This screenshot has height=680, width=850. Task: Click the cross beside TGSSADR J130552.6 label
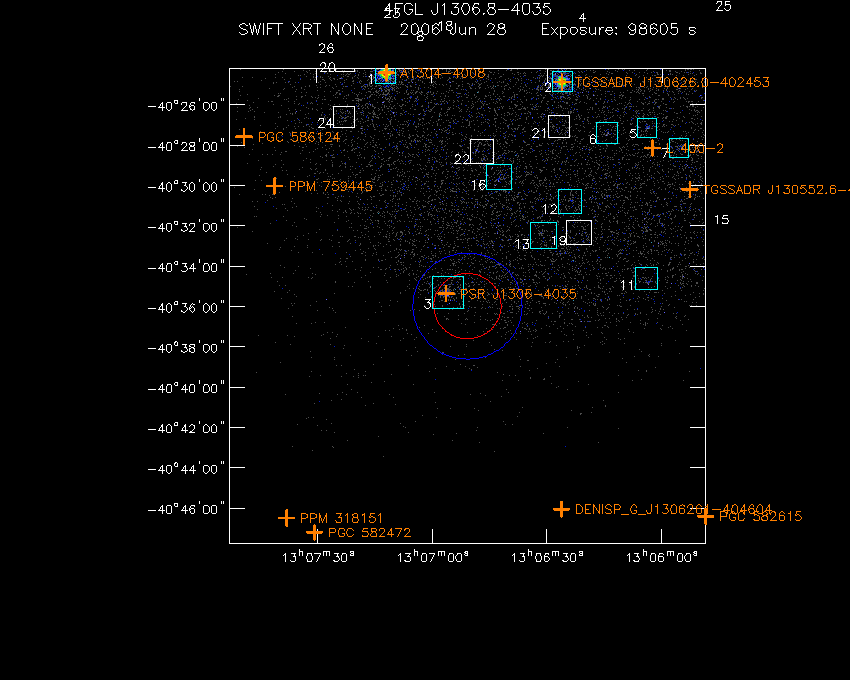(x=690, y=189)
